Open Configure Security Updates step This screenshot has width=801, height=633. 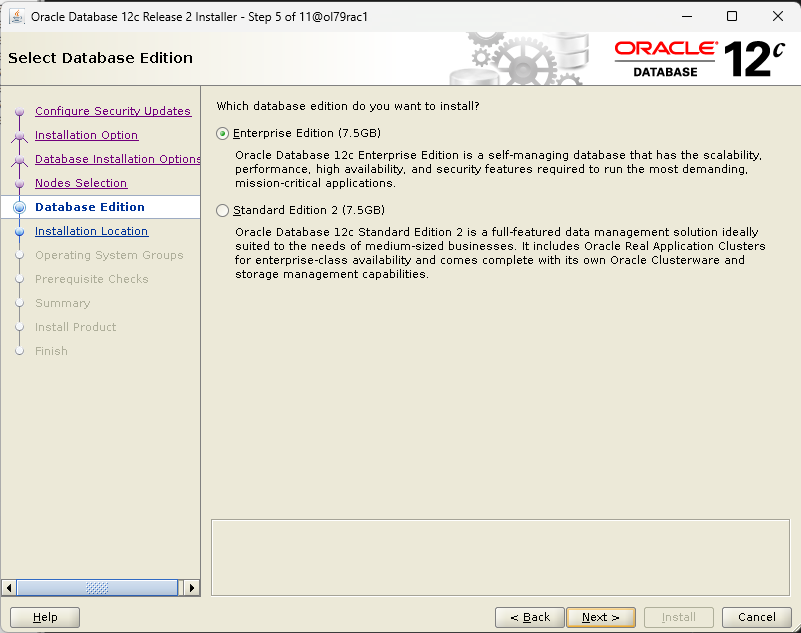pos(113,111)
